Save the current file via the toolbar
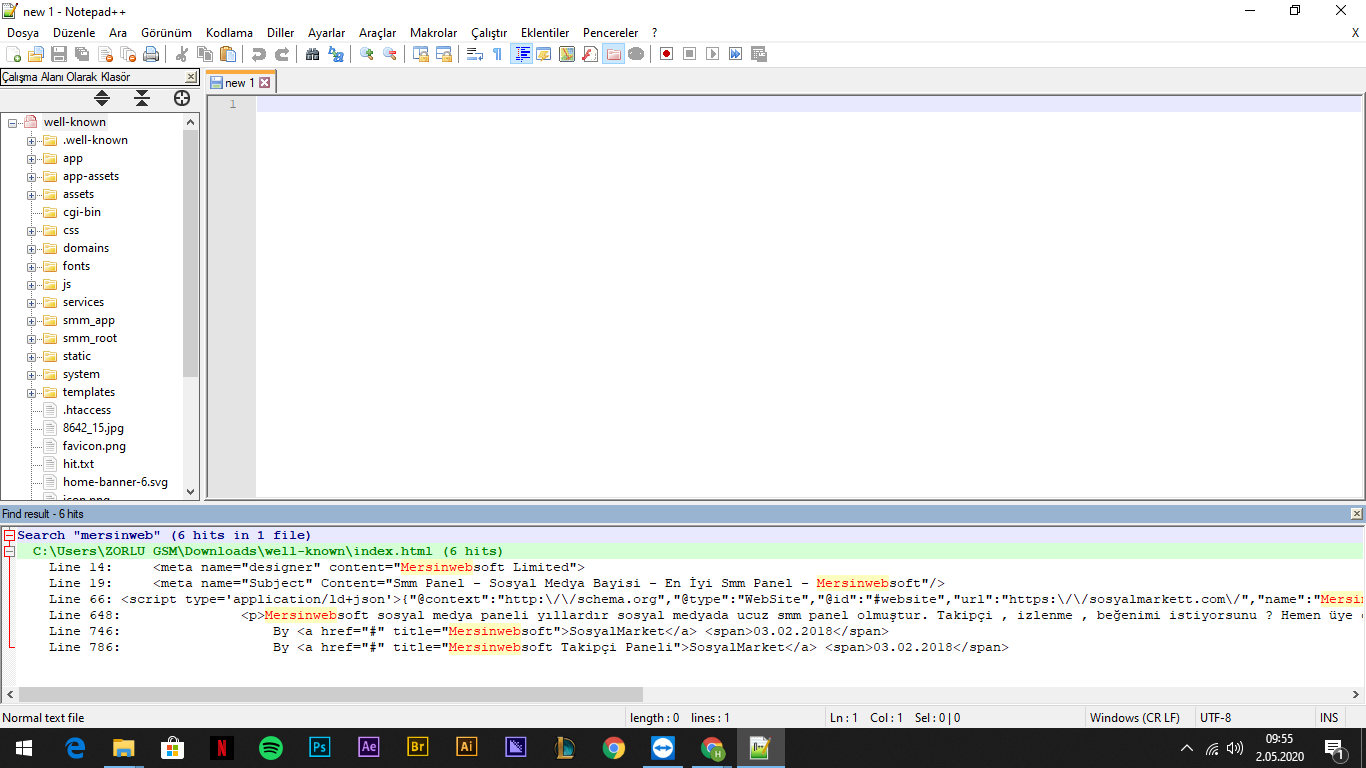Image resolution: width=1366 pixels, height=768 pixels. [59, 54]
